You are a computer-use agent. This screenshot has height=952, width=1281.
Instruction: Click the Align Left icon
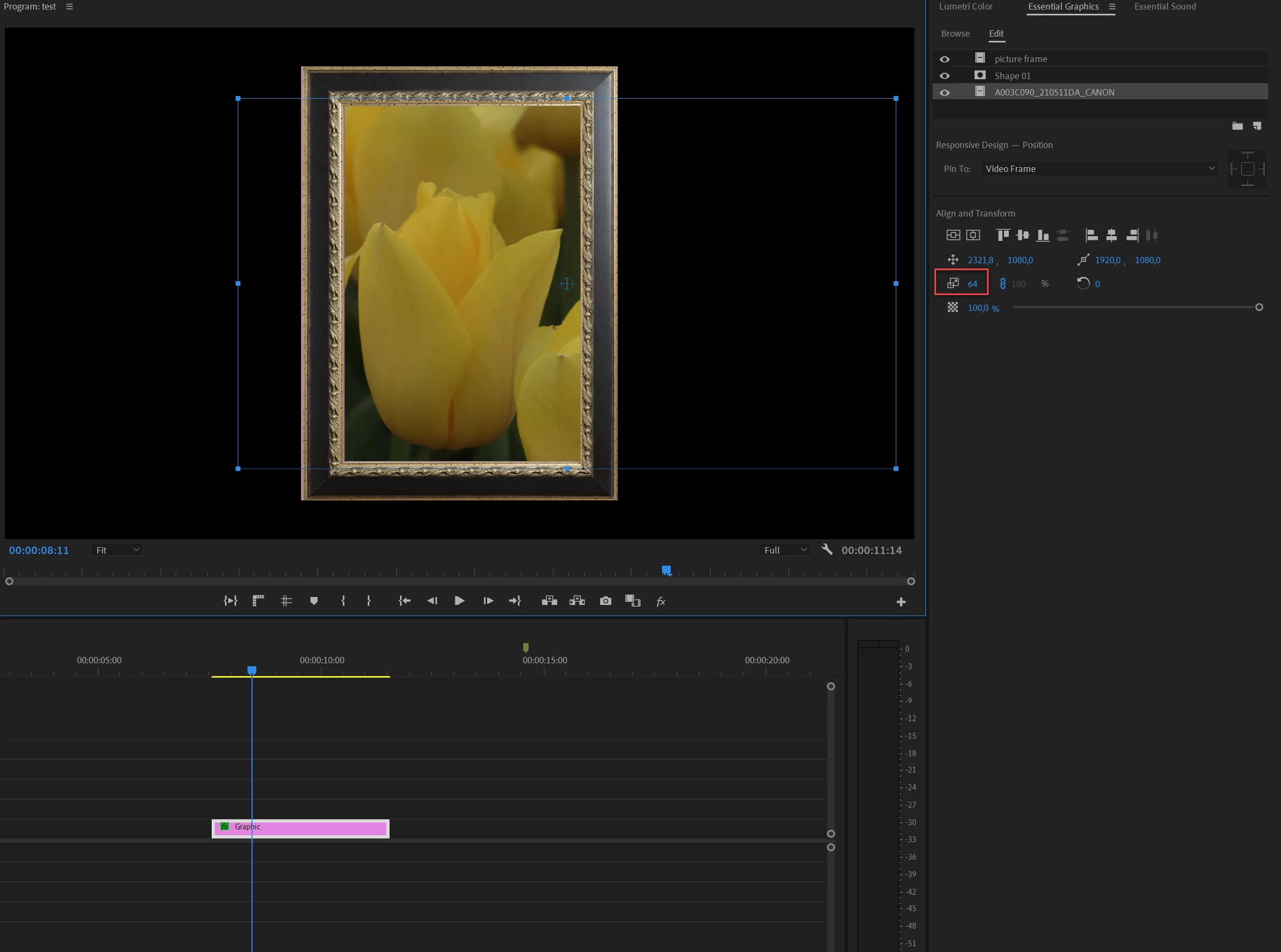pos(1092,235)
